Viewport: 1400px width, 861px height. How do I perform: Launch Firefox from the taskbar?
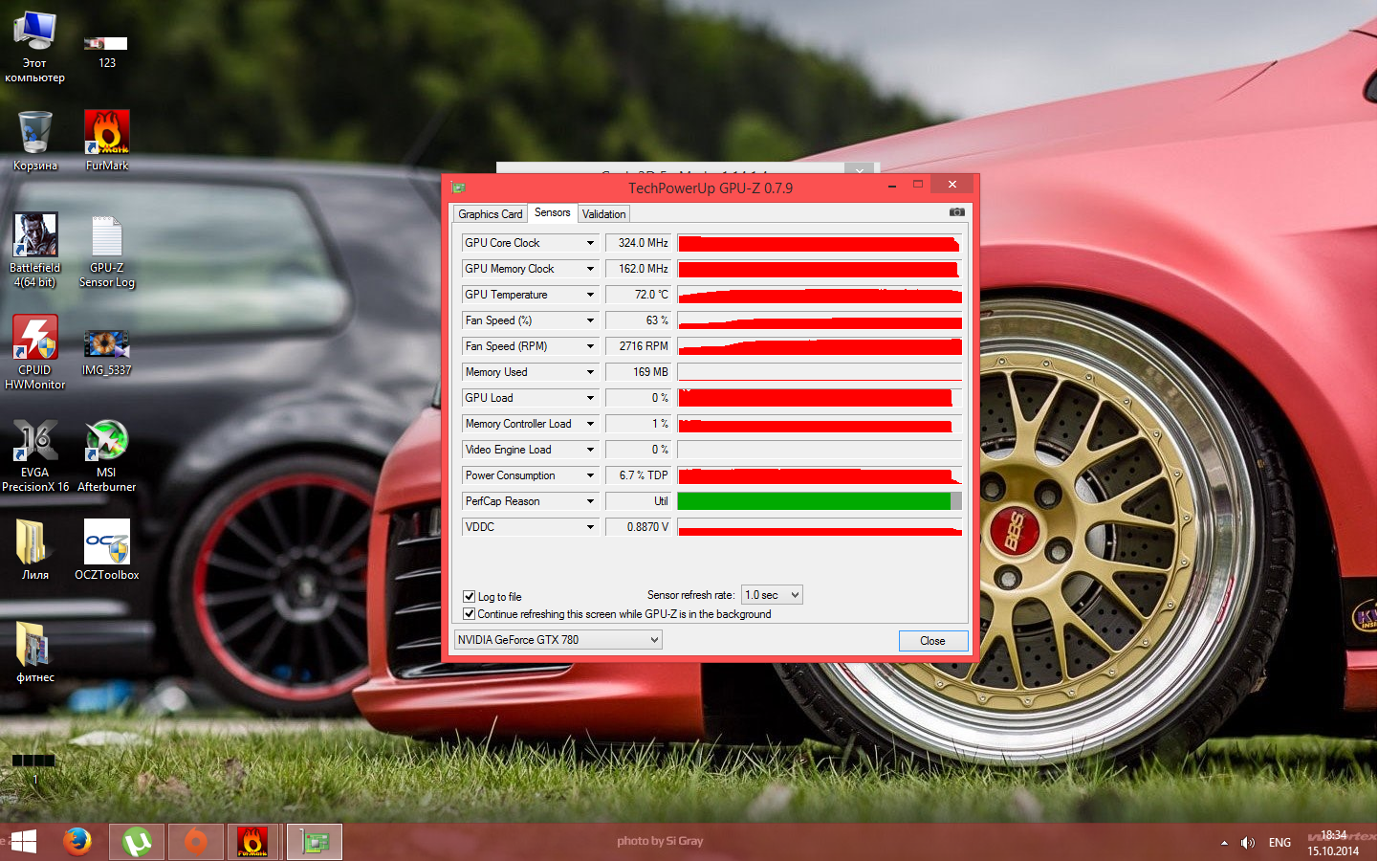(77, 842)
